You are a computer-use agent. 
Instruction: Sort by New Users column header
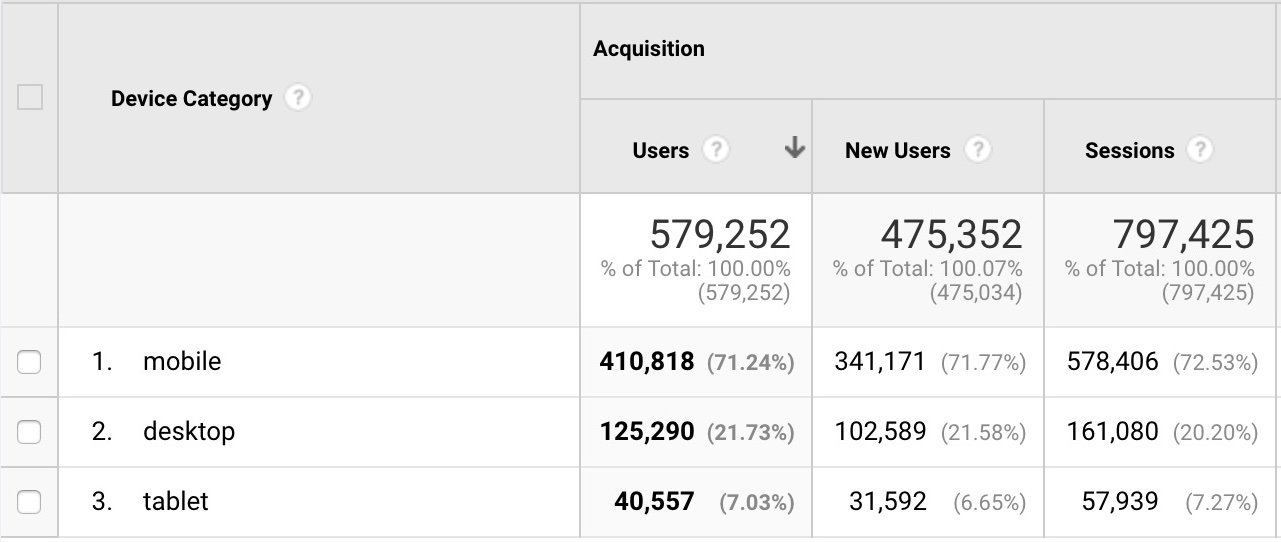[898, 150]
